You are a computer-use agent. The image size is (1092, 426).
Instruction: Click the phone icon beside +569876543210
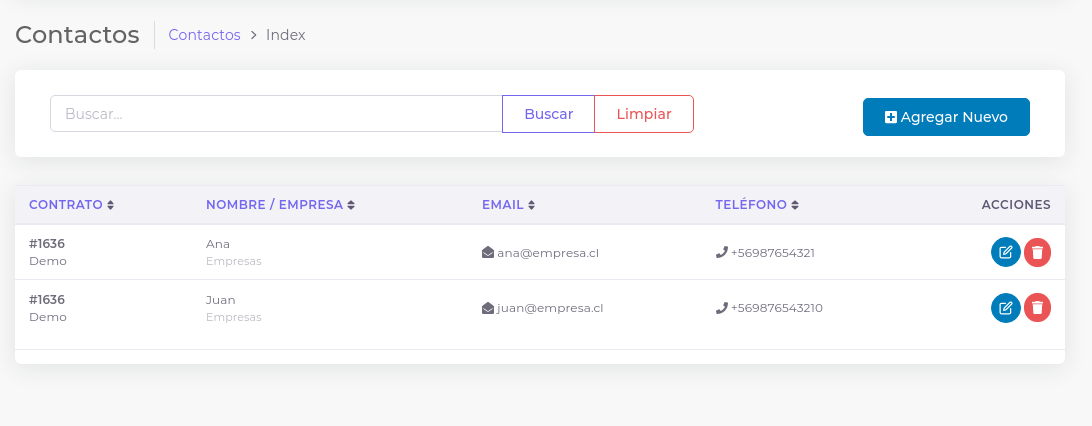click(x=721, y=308)
